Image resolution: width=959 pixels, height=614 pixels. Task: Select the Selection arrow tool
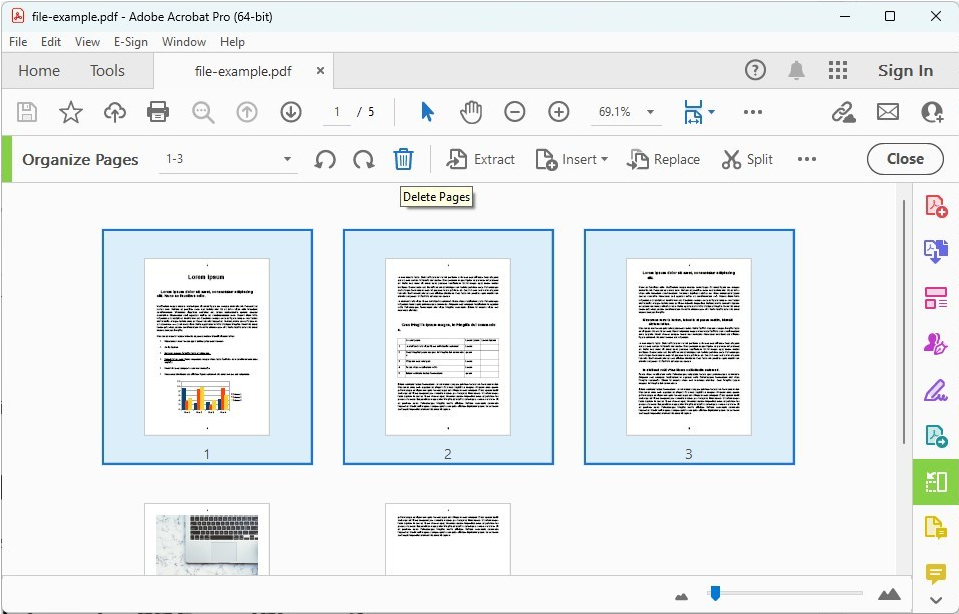(x=424, y=112)
